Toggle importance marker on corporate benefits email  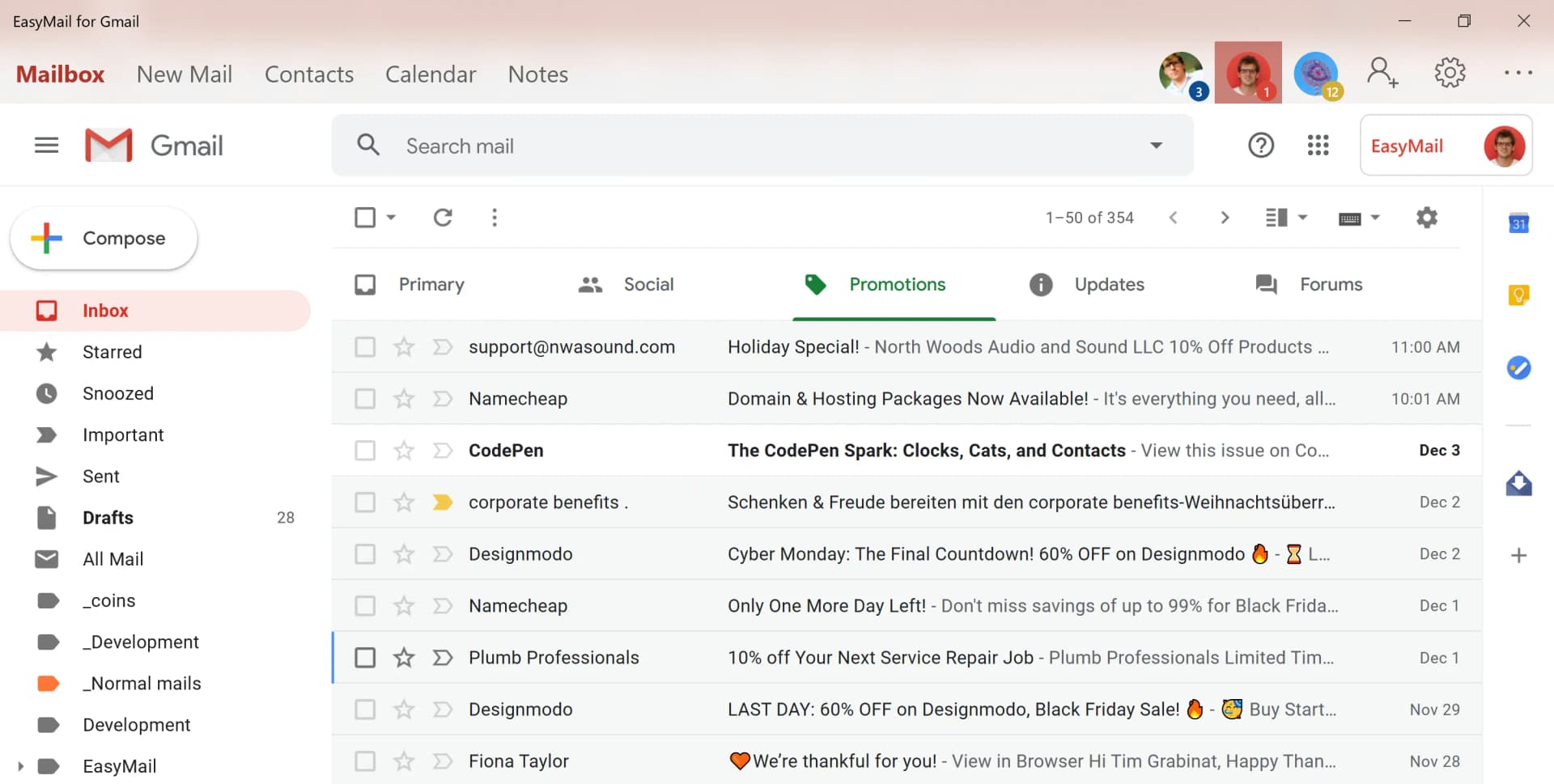coord(442,502)
